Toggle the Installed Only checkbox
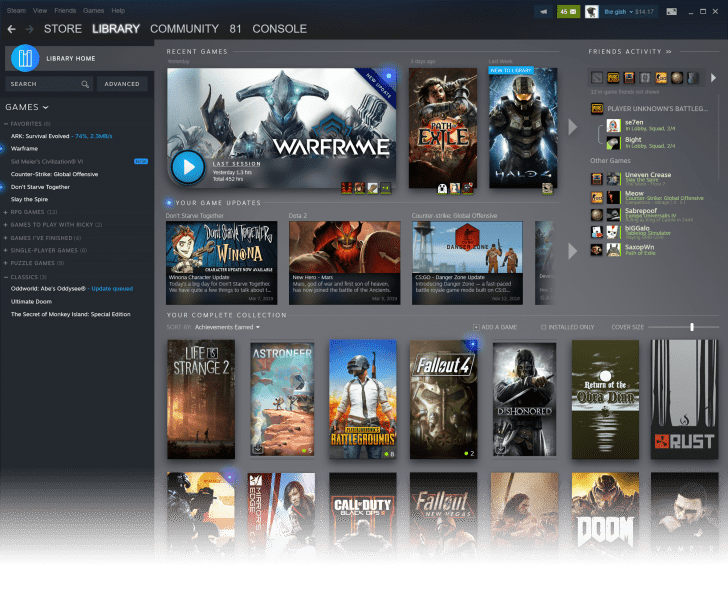 543,327
